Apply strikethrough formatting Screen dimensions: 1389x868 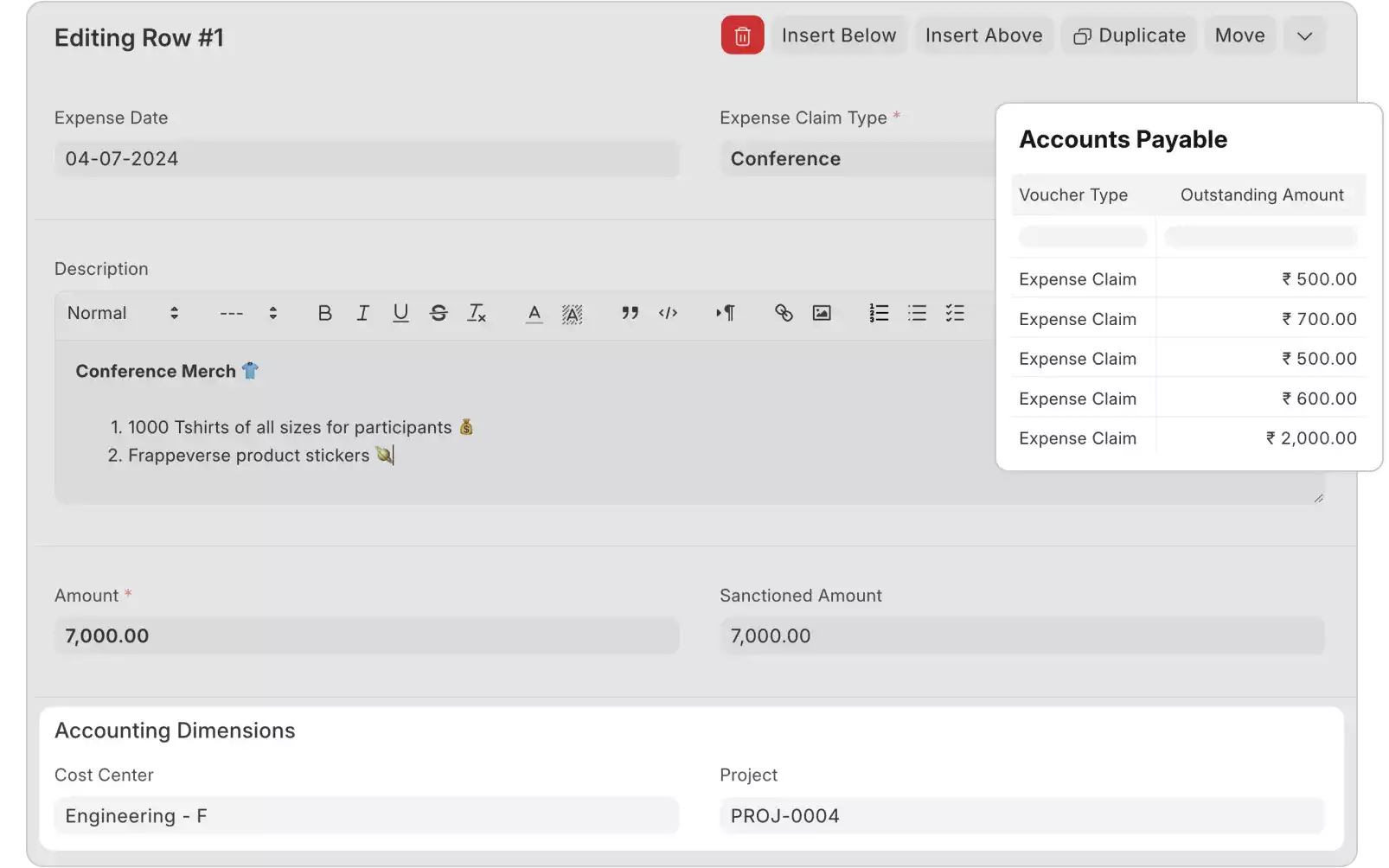coord(438,313)
